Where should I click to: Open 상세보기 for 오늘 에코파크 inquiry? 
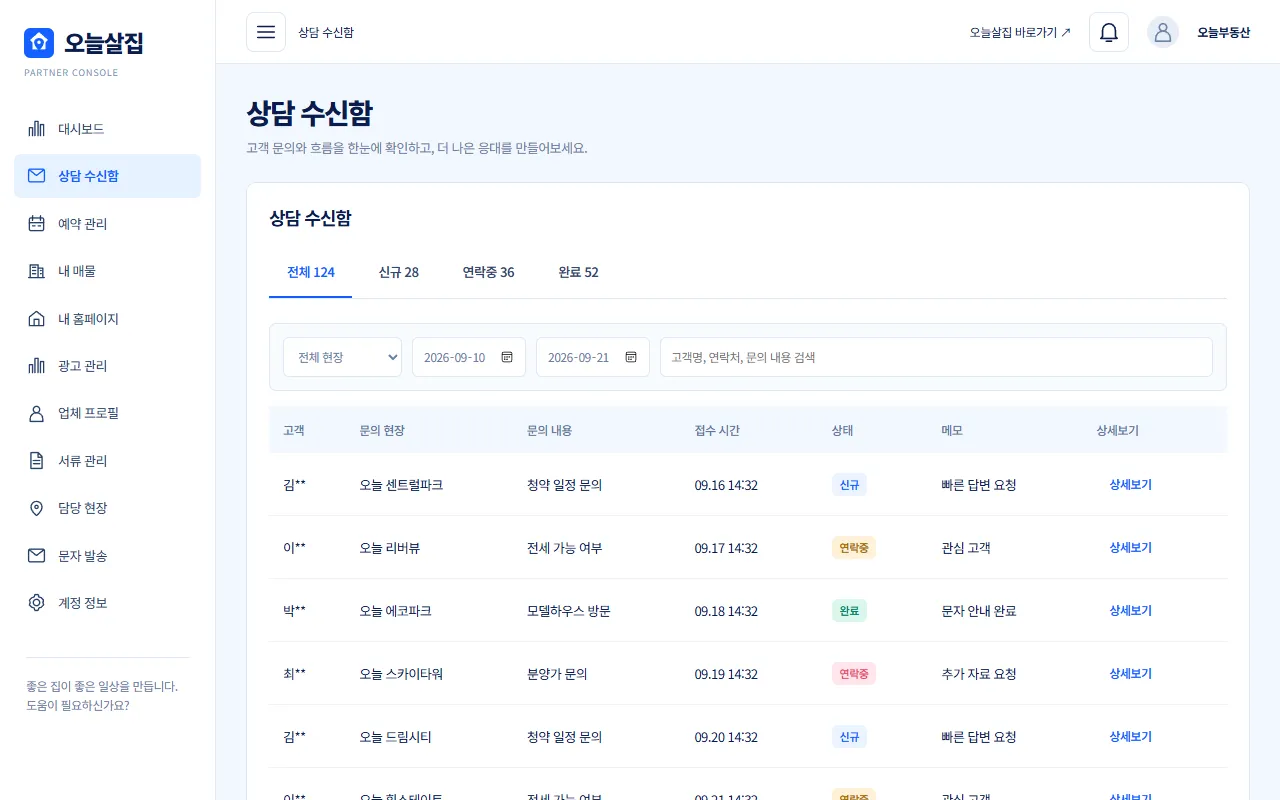(x=1130, y=611)
